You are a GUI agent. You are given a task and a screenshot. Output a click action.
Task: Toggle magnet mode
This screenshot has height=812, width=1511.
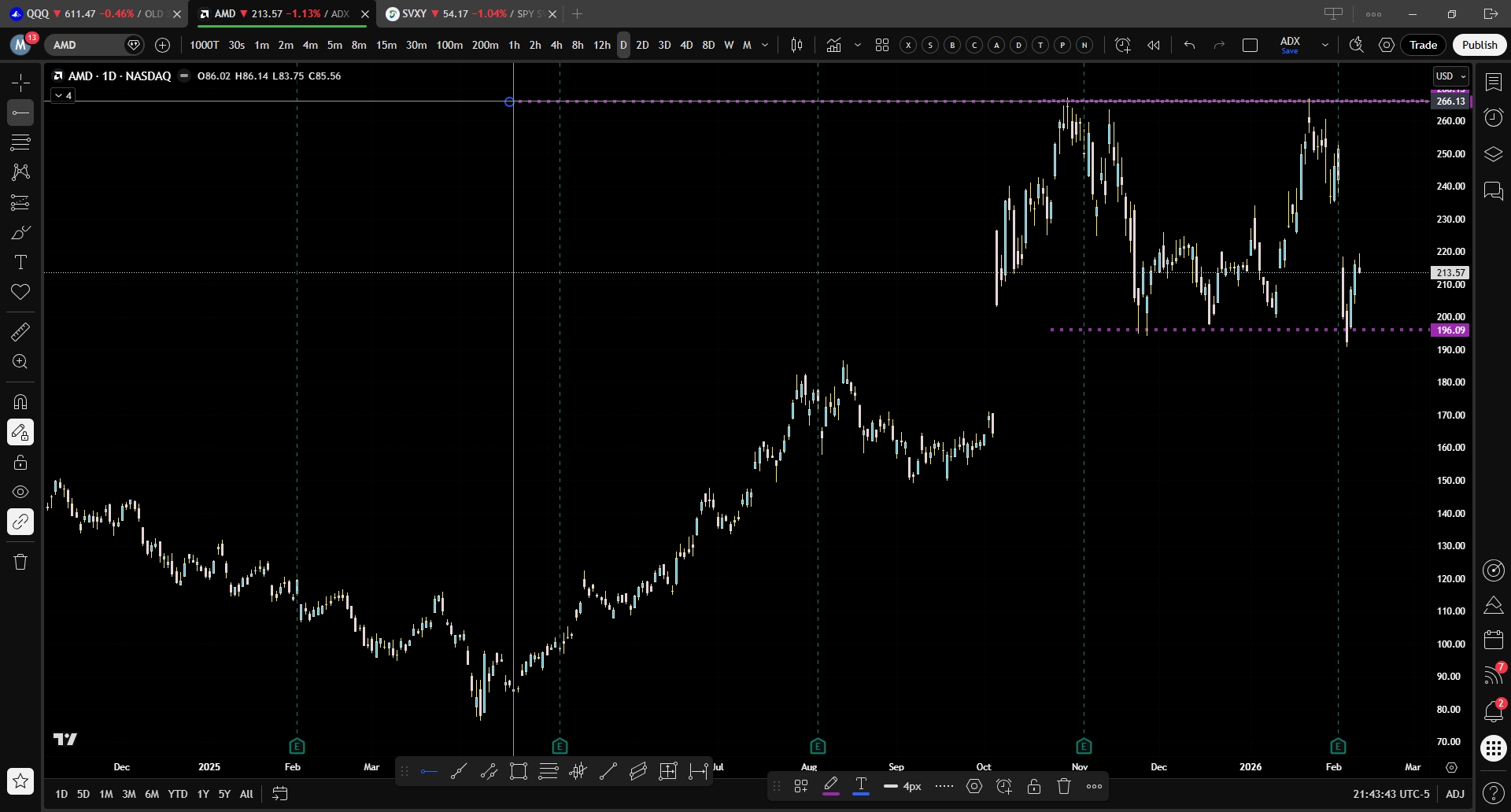coord(20,402)
